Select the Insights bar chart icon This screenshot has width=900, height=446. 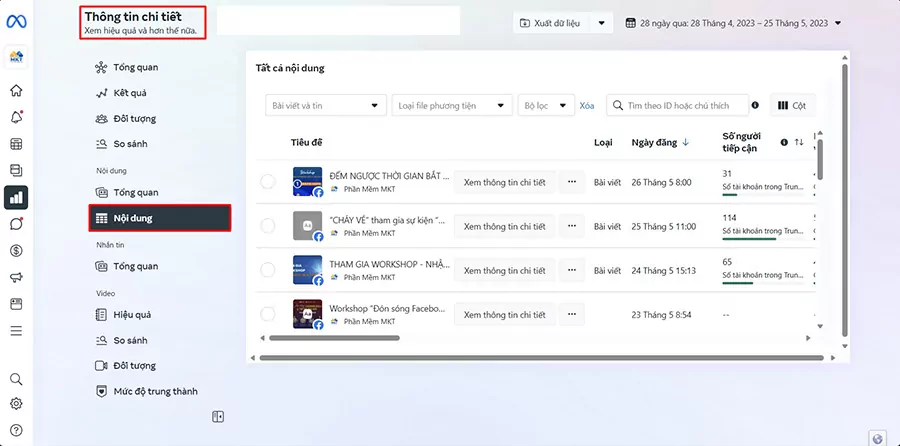(16, 196)
